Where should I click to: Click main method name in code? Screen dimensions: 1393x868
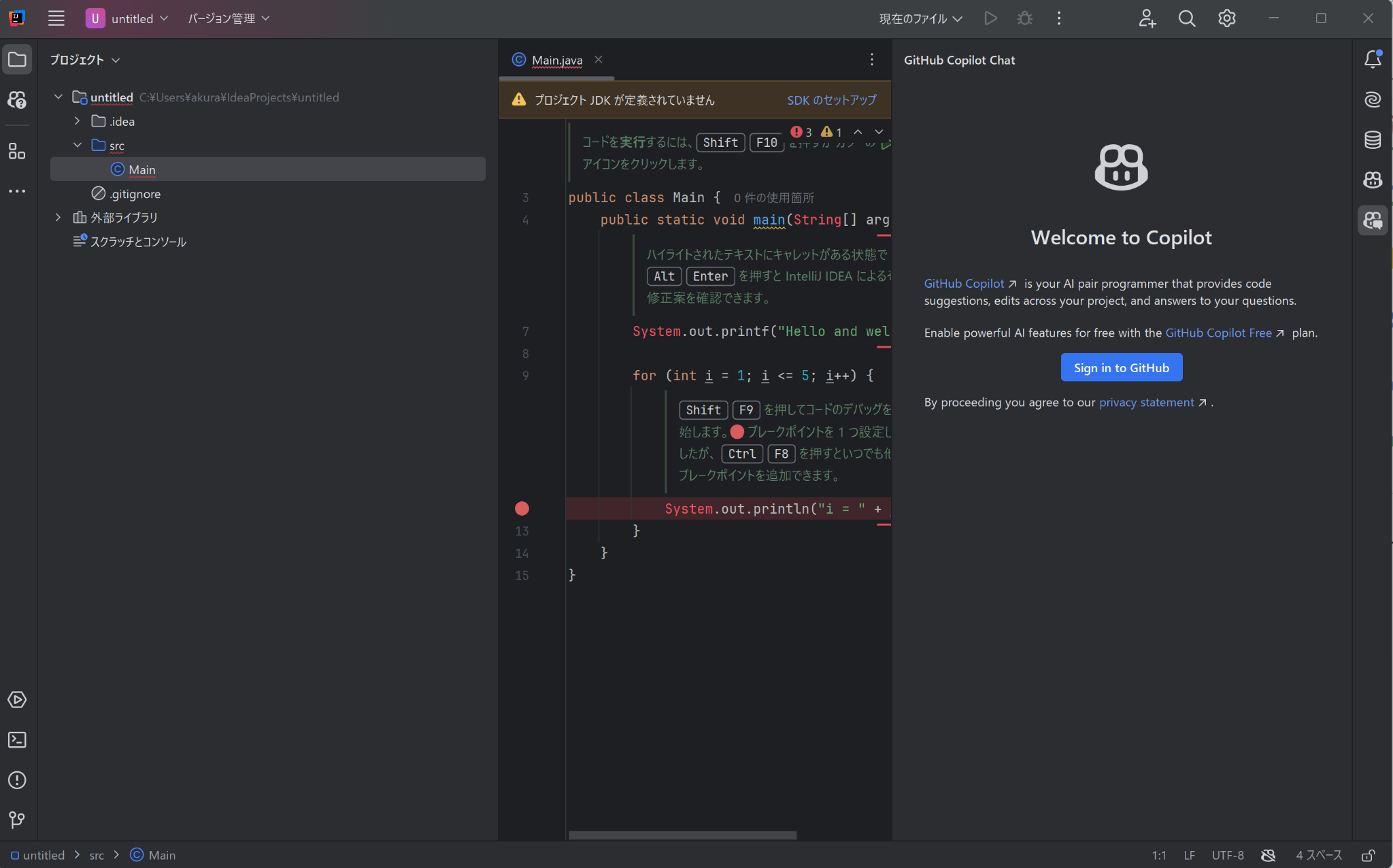[x=769, y=220]
